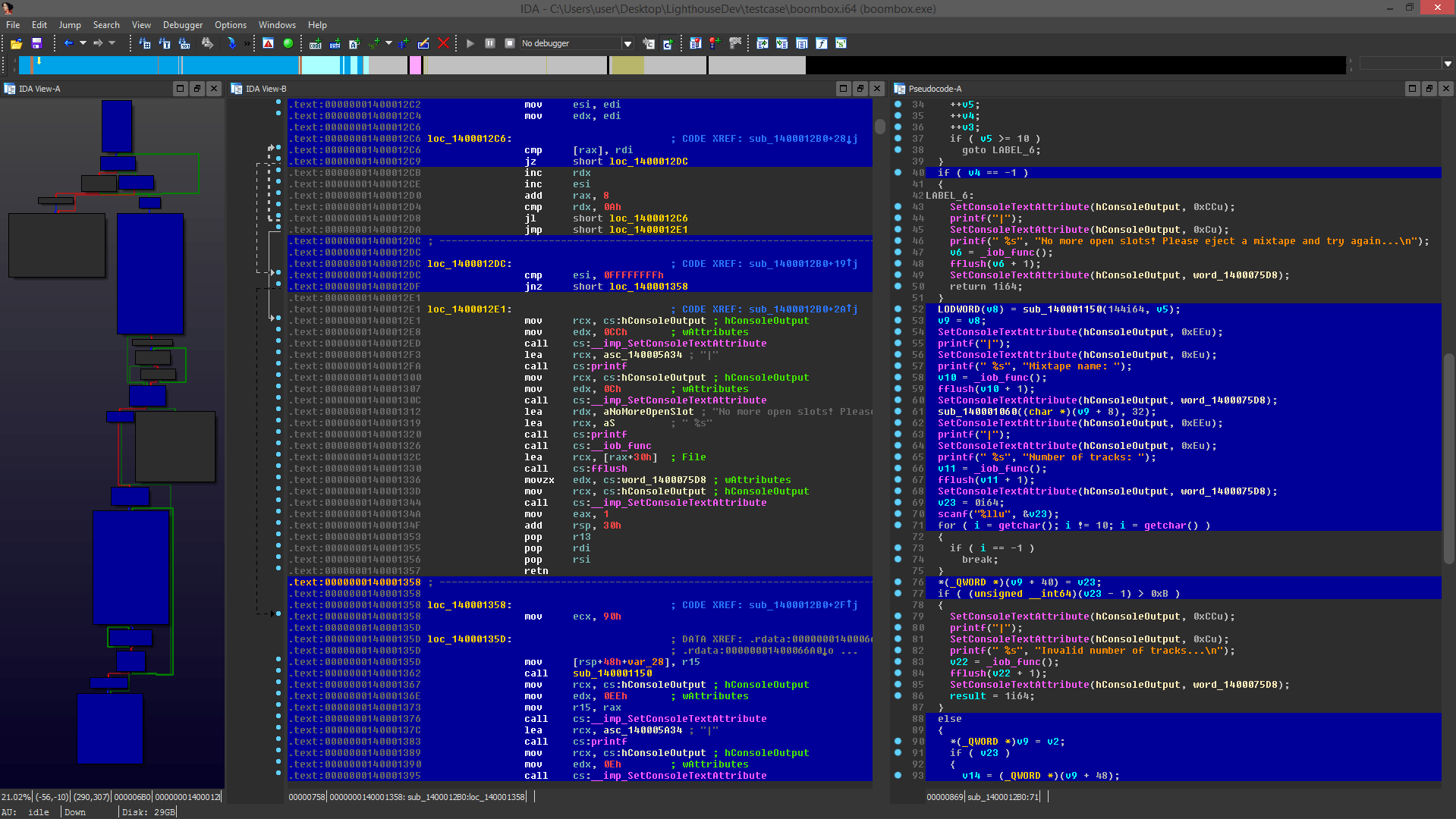Switch to the Pseudocode-A tab
Viewport: 1456px width, 819px height.
pos(935,89)
